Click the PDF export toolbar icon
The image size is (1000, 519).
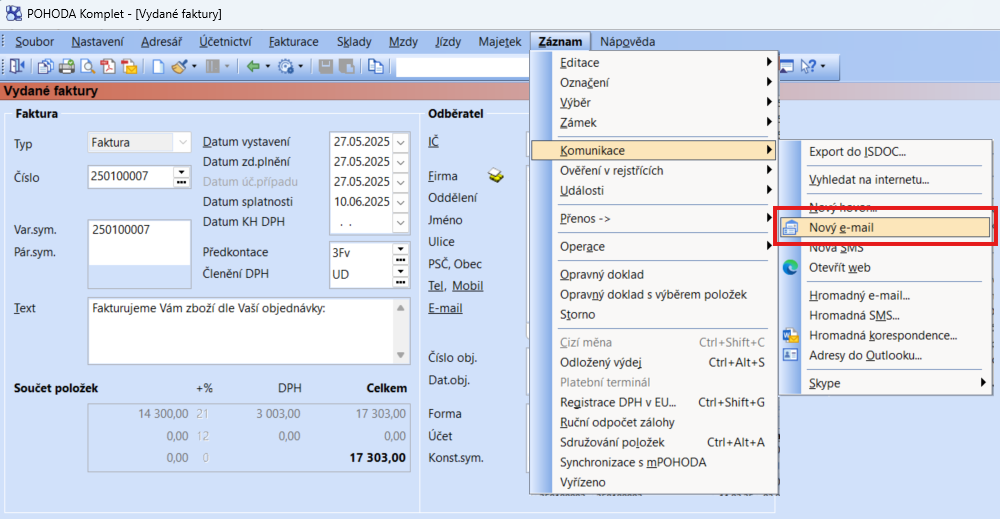click(108, 67)
